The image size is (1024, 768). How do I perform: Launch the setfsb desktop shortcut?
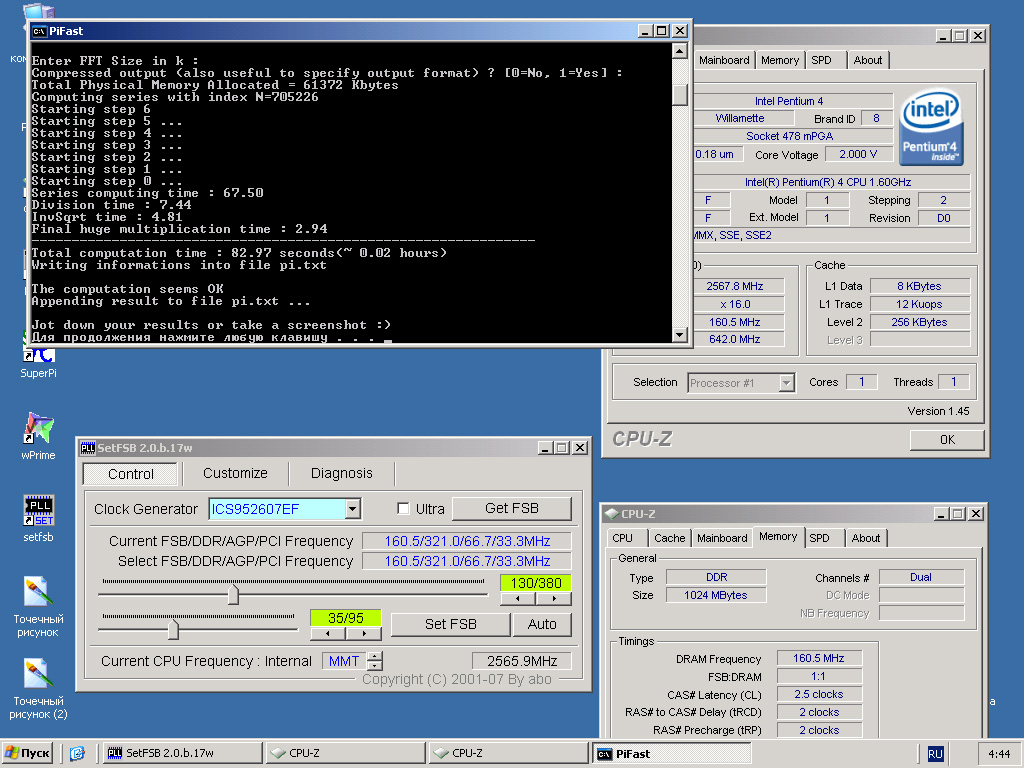(x=38, y=518)
